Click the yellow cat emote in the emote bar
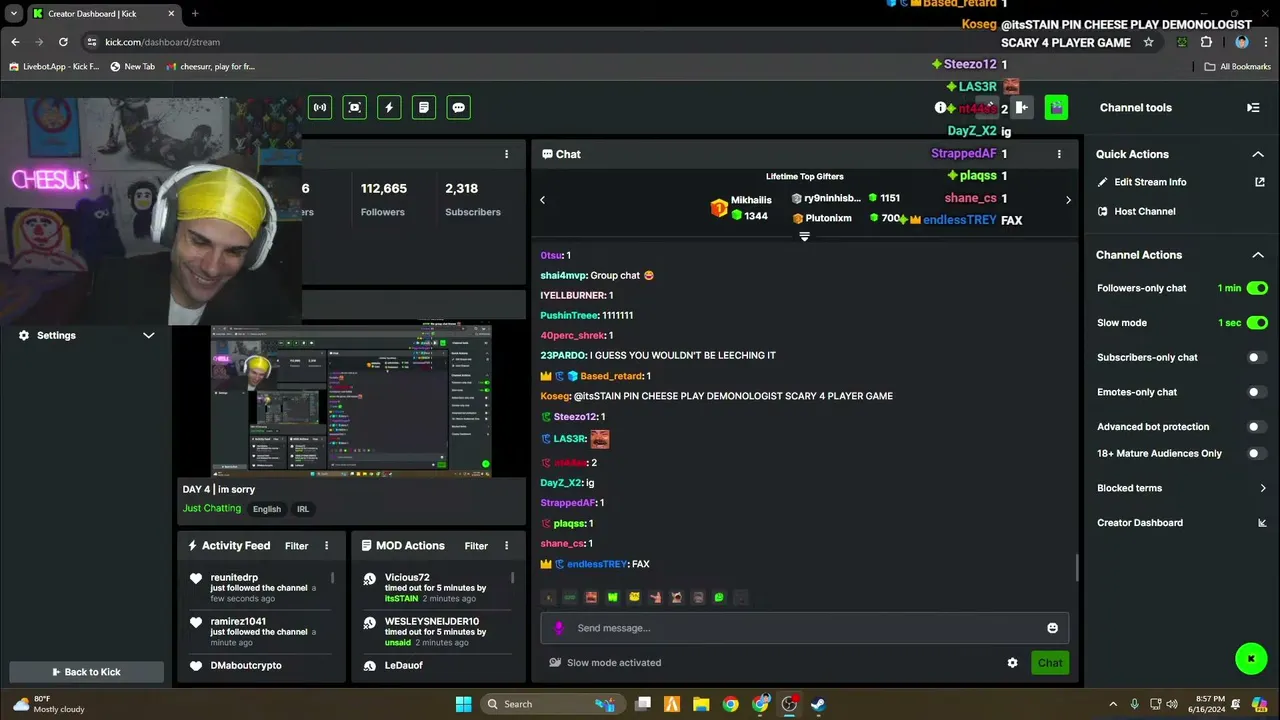 634,598
